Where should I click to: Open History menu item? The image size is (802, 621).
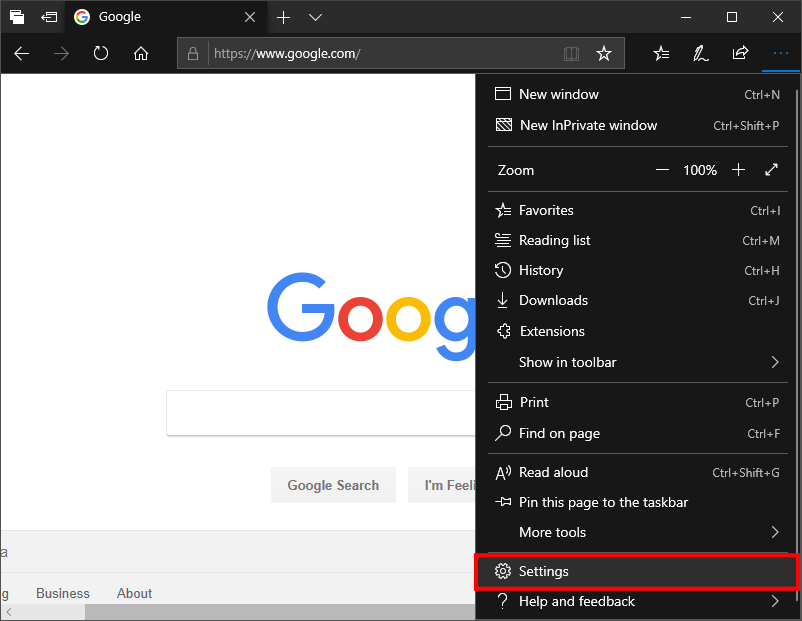tap(637, 270)
